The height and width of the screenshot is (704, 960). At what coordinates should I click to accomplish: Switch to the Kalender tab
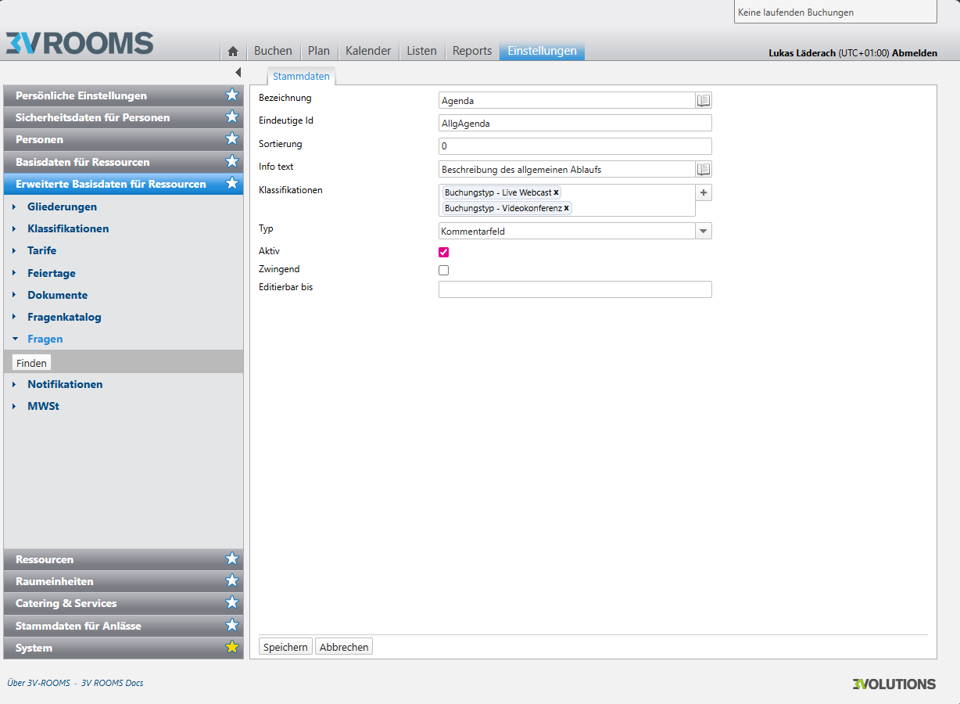pyautogui.click(x=368, y=51)
